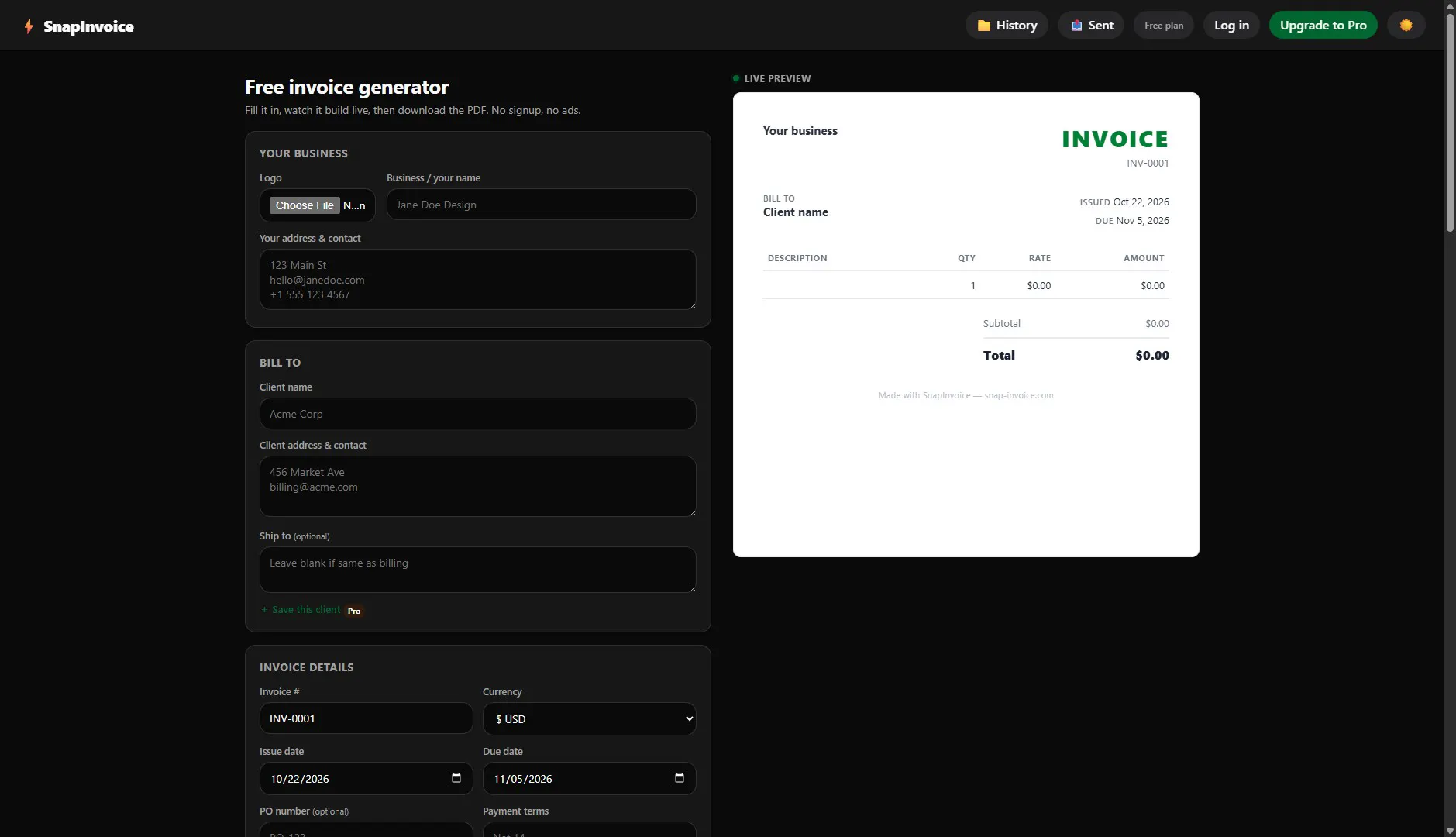Open the History folder button
Image resolution: width=1456 pixels, height=837 pixels.
coord(1007,26)
